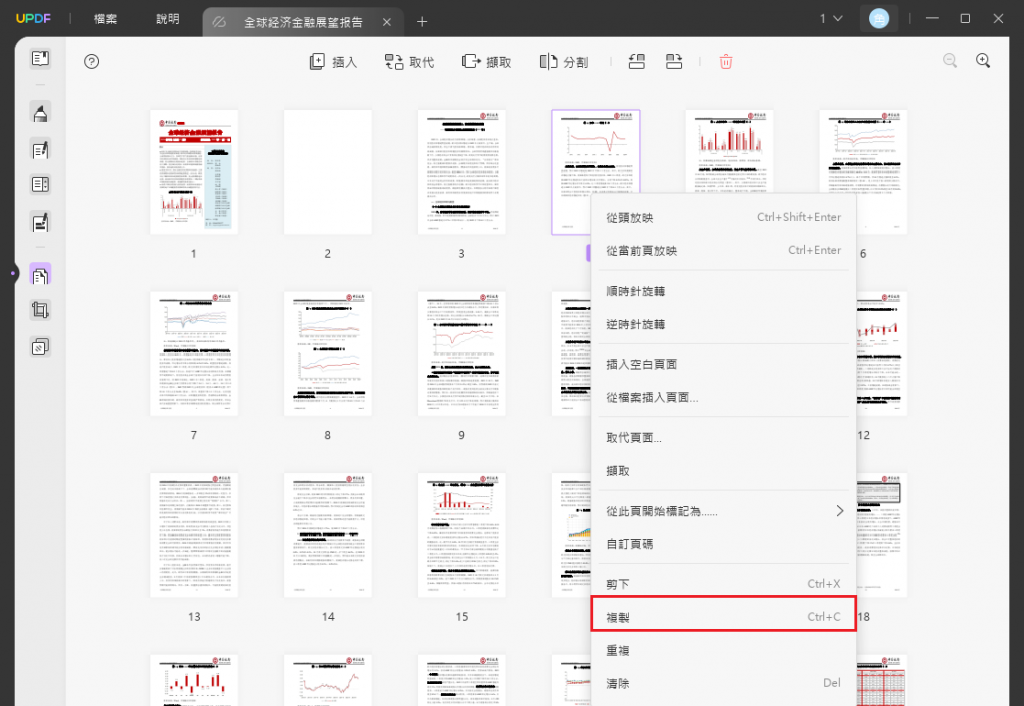Open the 說明 menu

(168, 19)
